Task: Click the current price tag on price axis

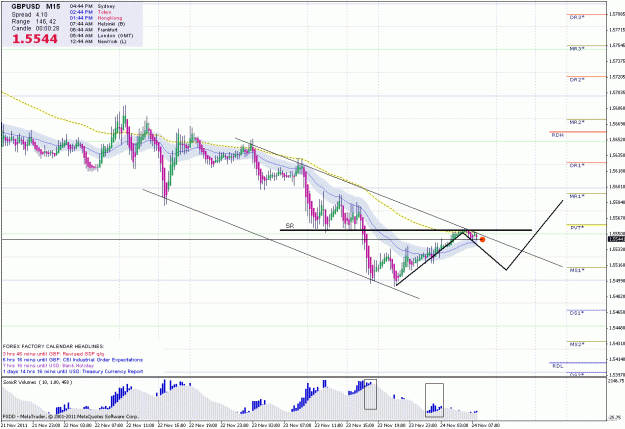Action: click(616, 239)
